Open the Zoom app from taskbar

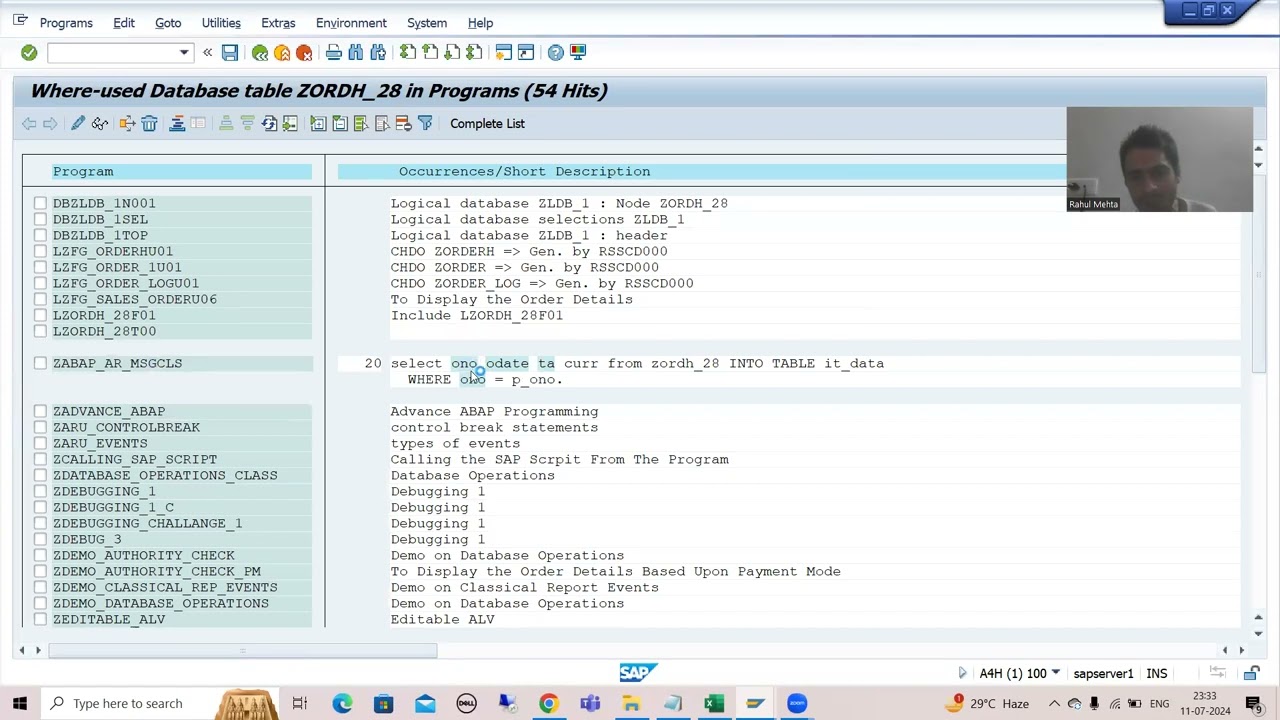(796, 703)
